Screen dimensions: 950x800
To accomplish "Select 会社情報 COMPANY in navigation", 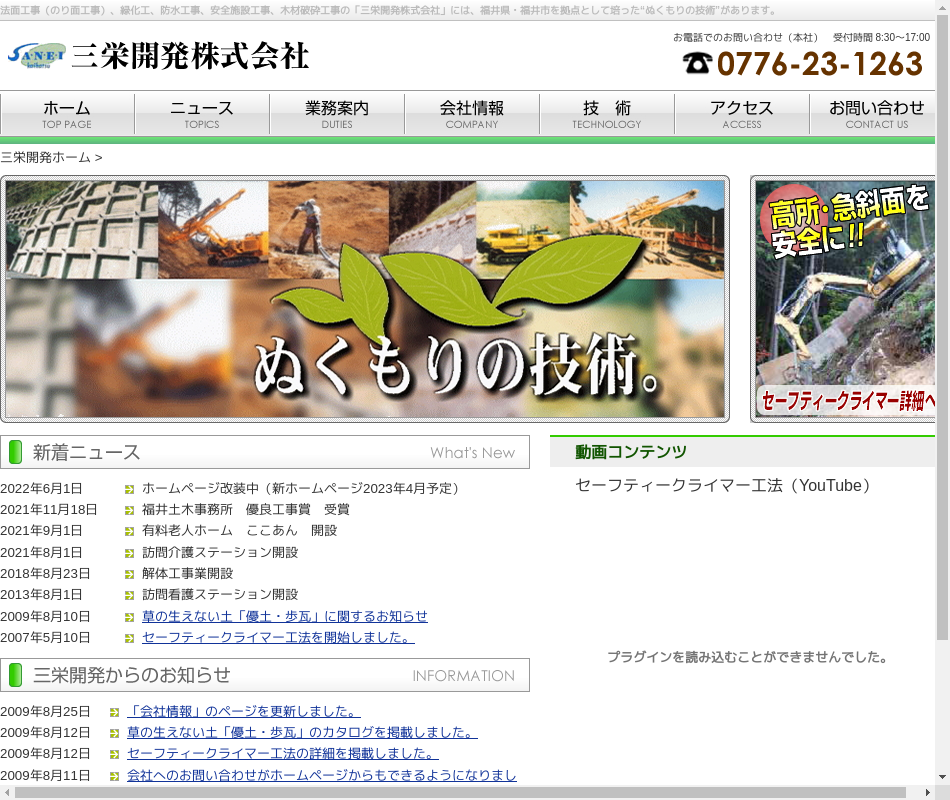I will pos(472,114).
